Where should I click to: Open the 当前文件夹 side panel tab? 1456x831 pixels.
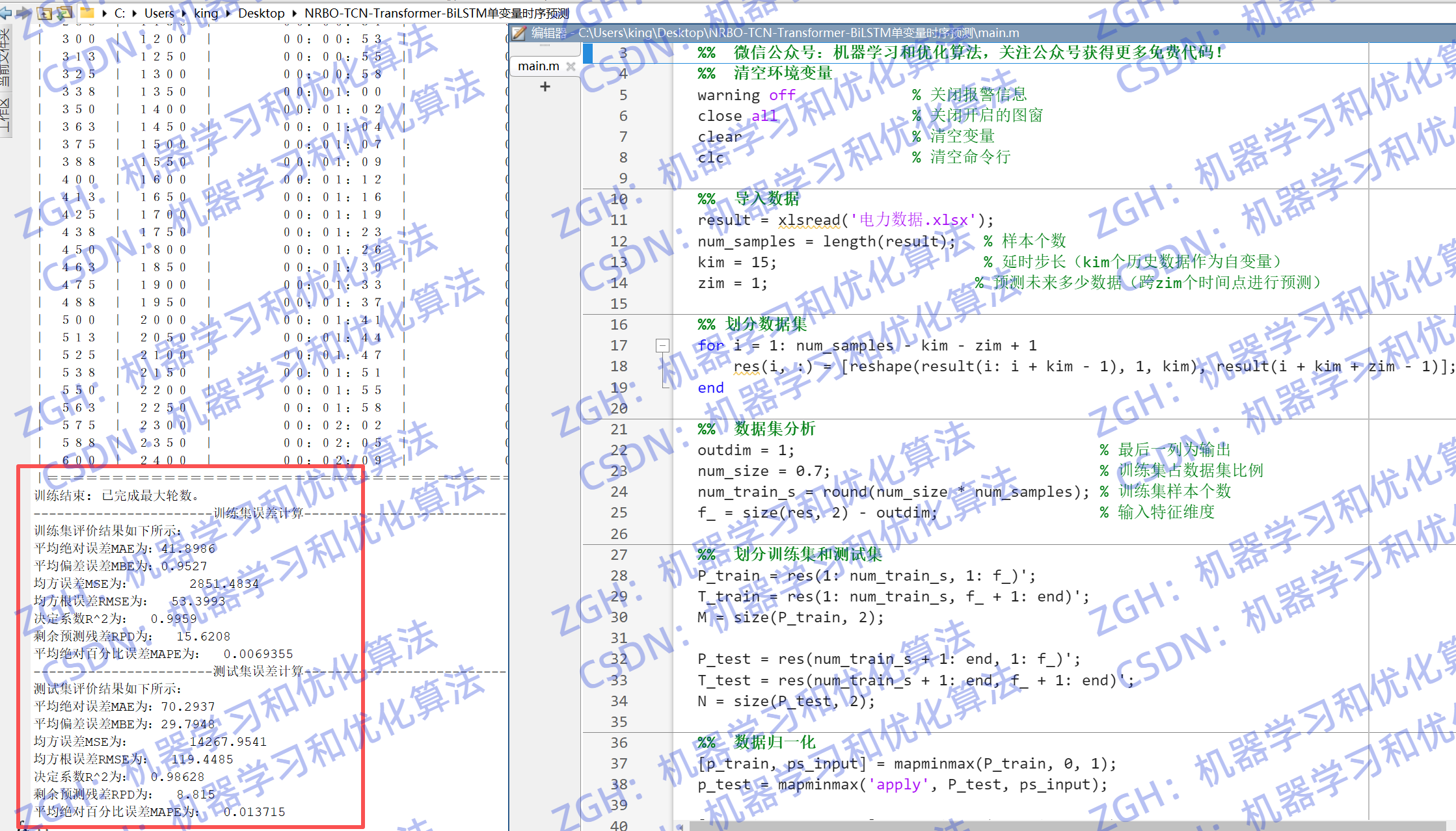pyautogui.click(x=5, y=59)
